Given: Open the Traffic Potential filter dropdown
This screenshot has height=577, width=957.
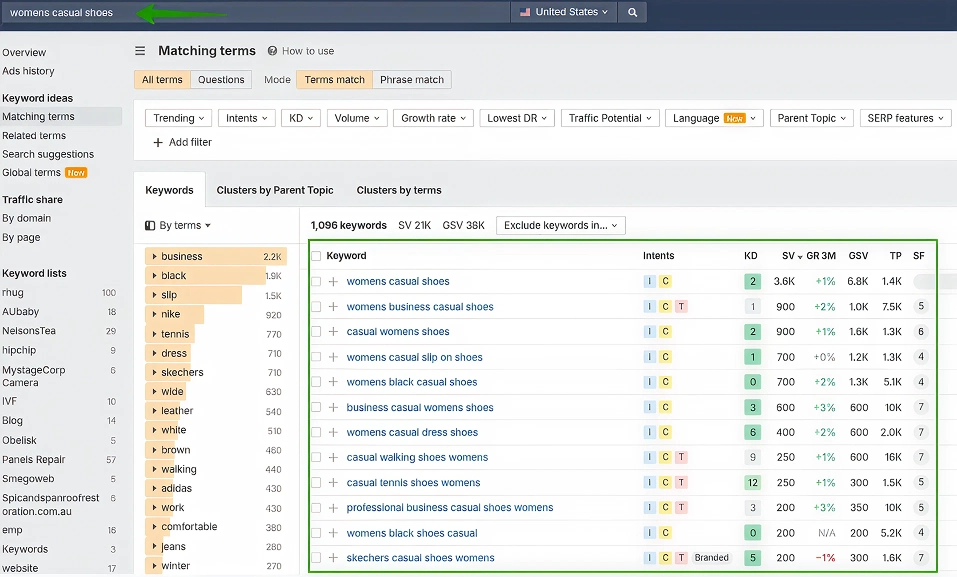Looking at the screenshot, I should [610, 118].
